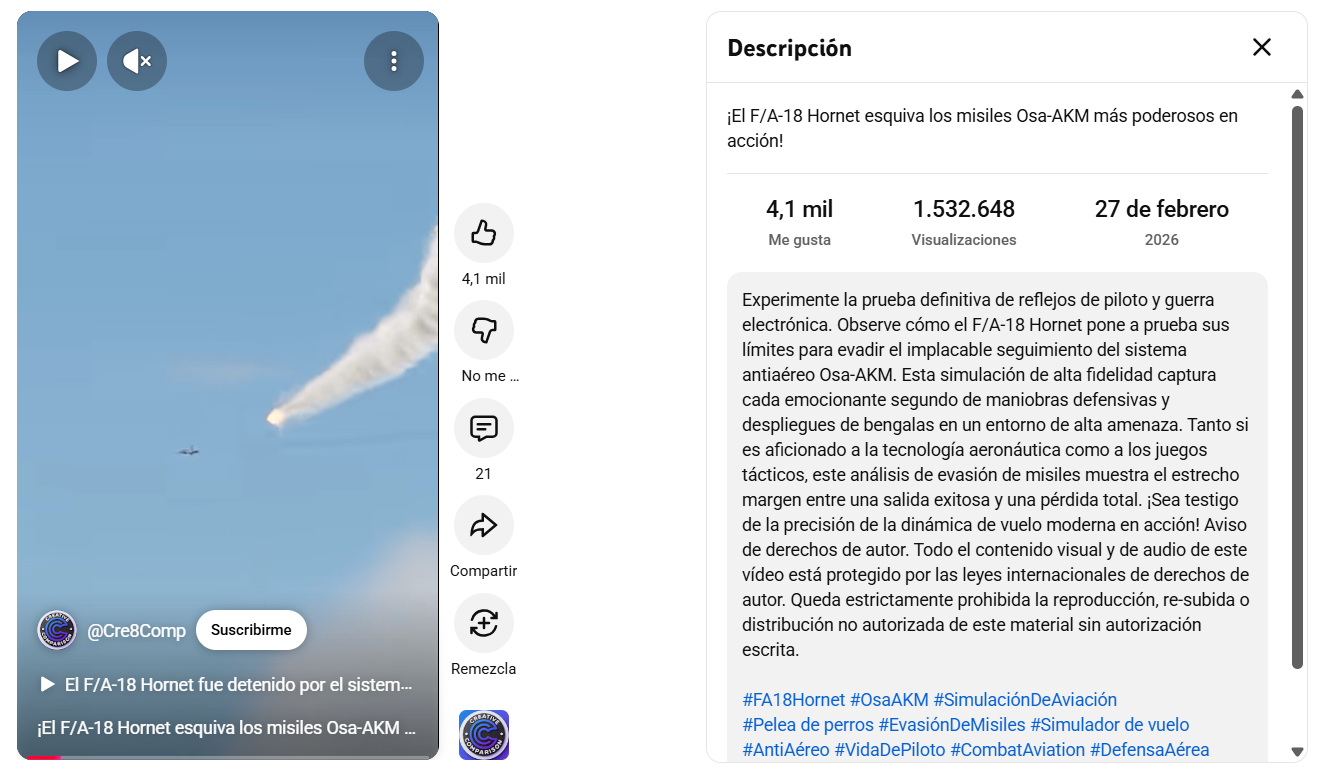Image resolution: width=1320 pixels, height=771 pixels.
Task: Open the @Cre8Comp channel link
Action: [x=137, y=631]
